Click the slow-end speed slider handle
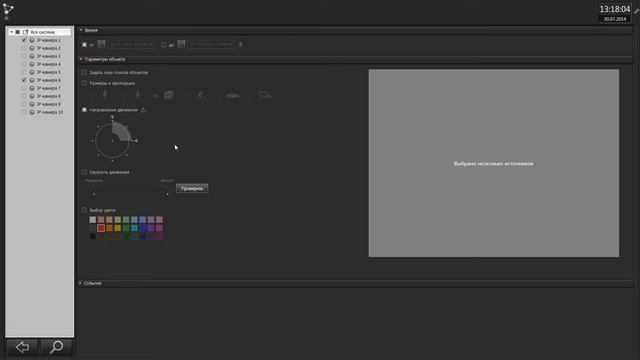Image resolution: width=640 pixels, height=360 pixels. pyautogui.click(x=94, y=194)
